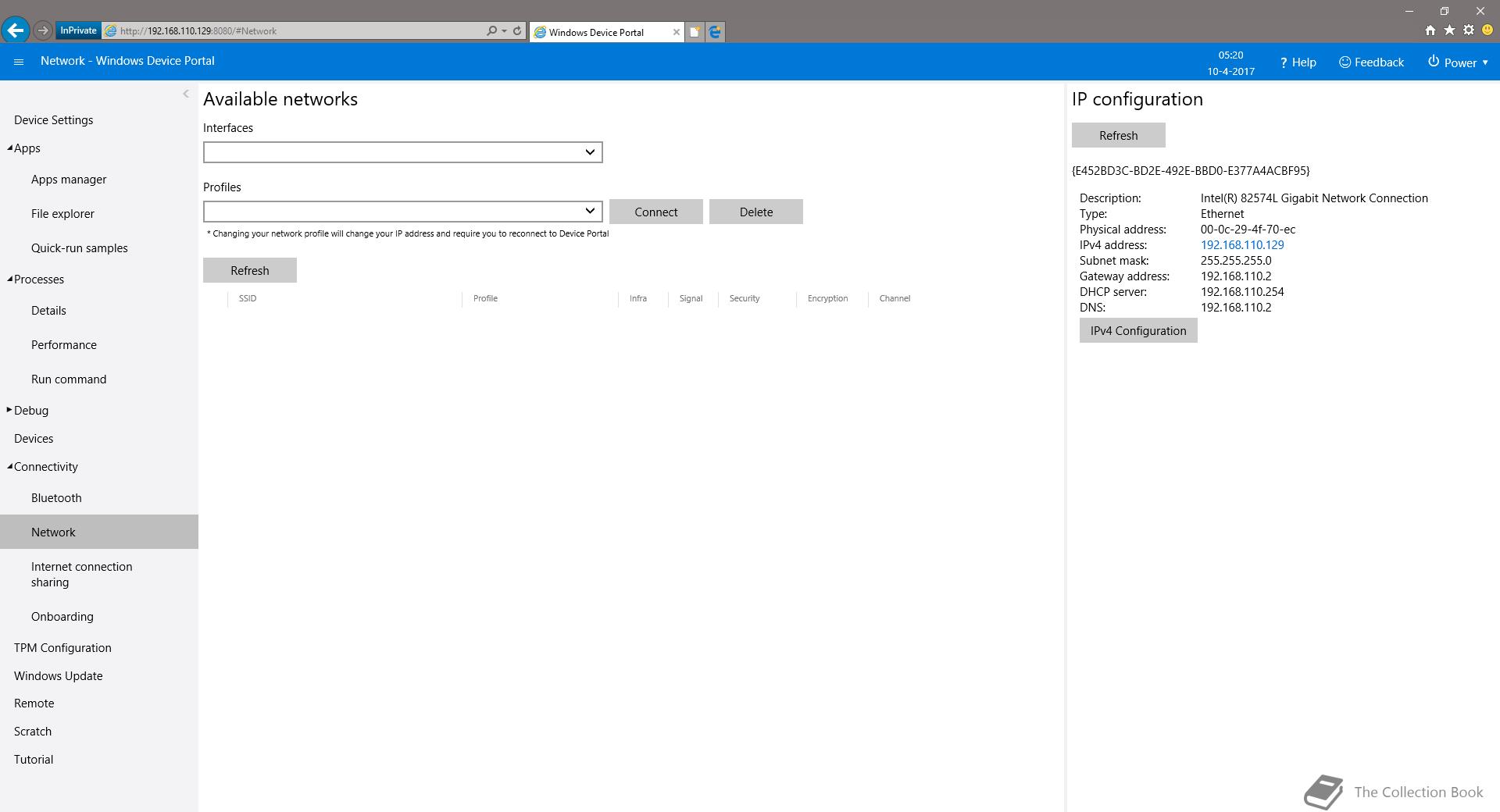Open Device Settings page
Viewport: 1500px width, 812px height.
pos(53,120)
